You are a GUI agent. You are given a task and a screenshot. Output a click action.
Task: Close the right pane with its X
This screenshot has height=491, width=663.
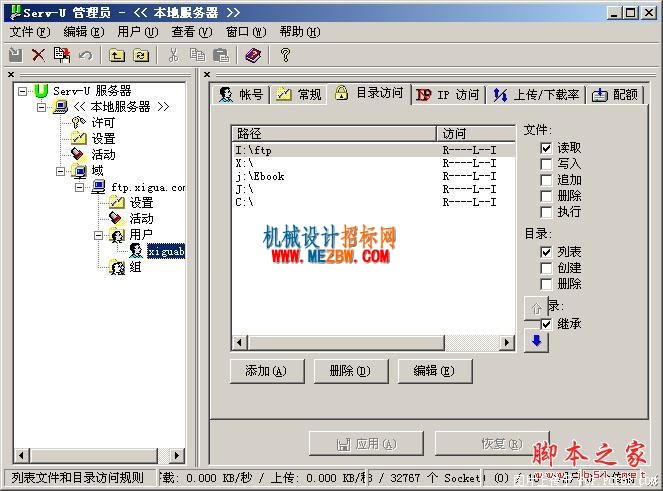pyautogui.click(x=207, y=74)
